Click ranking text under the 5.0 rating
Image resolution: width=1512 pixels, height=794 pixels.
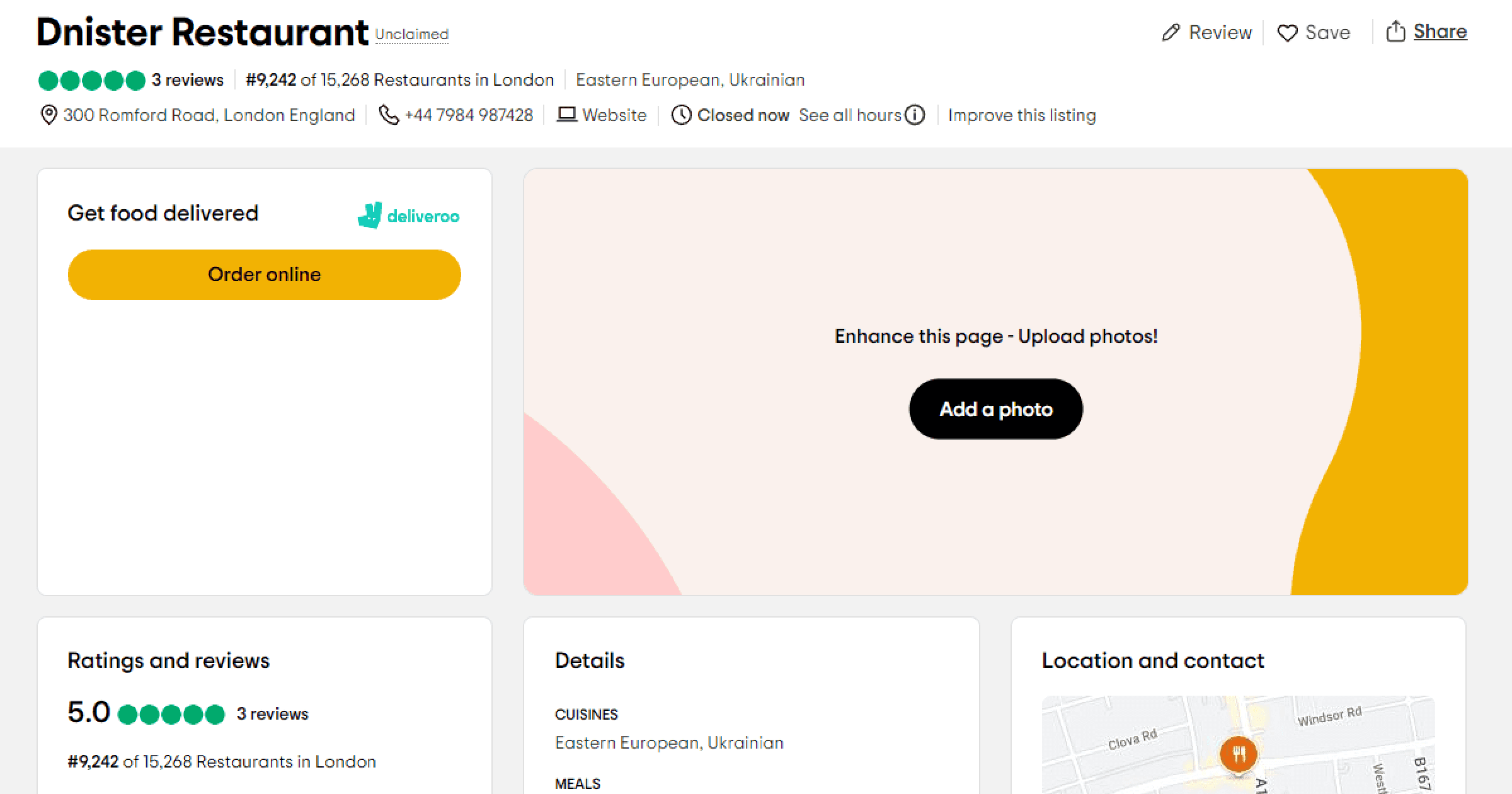click(x=222, y=762)
